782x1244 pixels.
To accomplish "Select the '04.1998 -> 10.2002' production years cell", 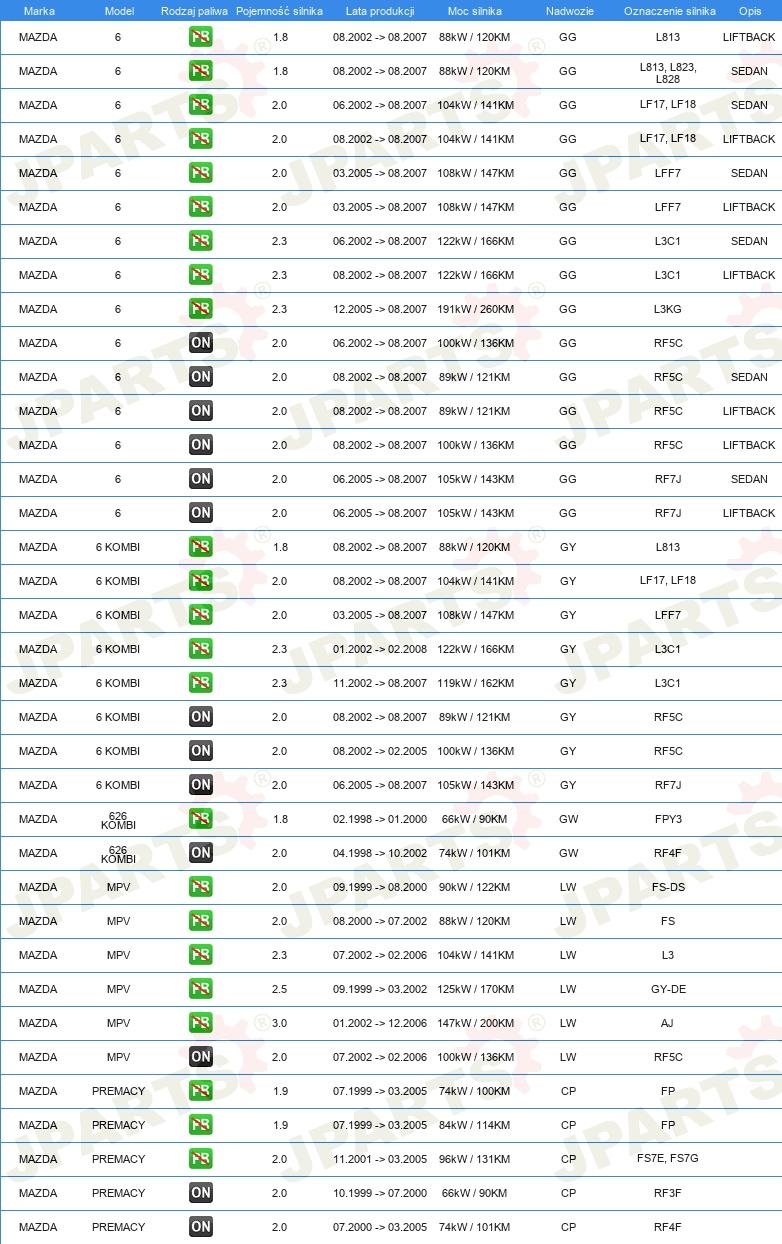I will [x=380, y=853].
